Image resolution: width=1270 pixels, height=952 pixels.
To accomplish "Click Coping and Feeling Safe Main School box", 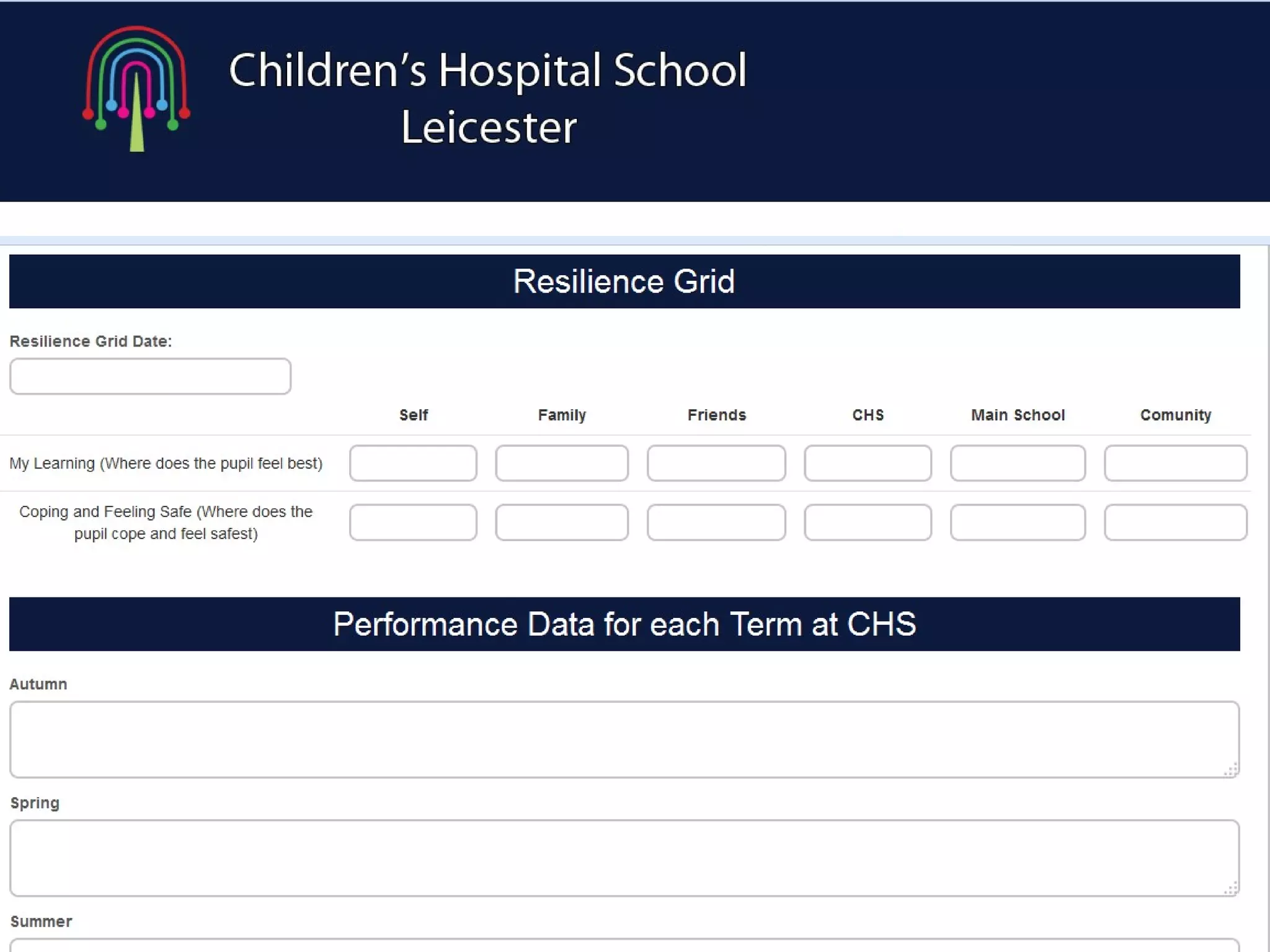I will point(1018,522).
